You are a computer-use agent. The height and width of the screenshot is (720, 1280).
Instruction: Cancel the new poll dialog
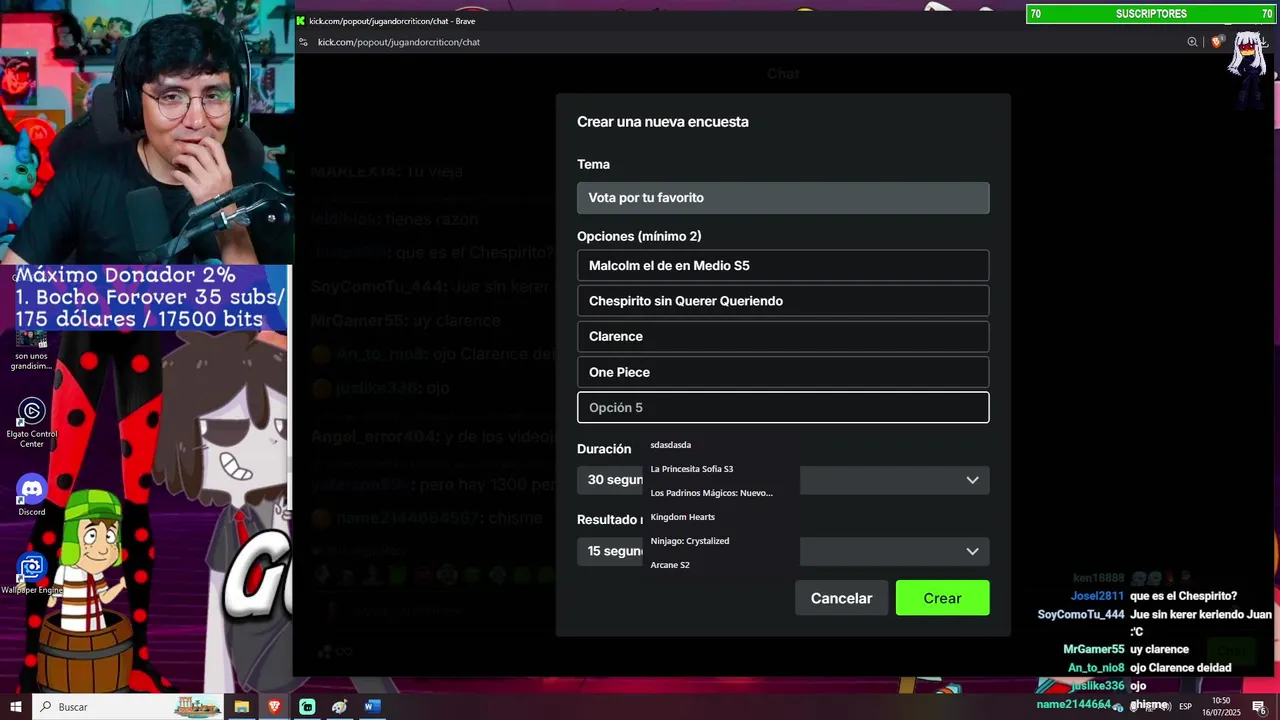(x=841, y=598)
